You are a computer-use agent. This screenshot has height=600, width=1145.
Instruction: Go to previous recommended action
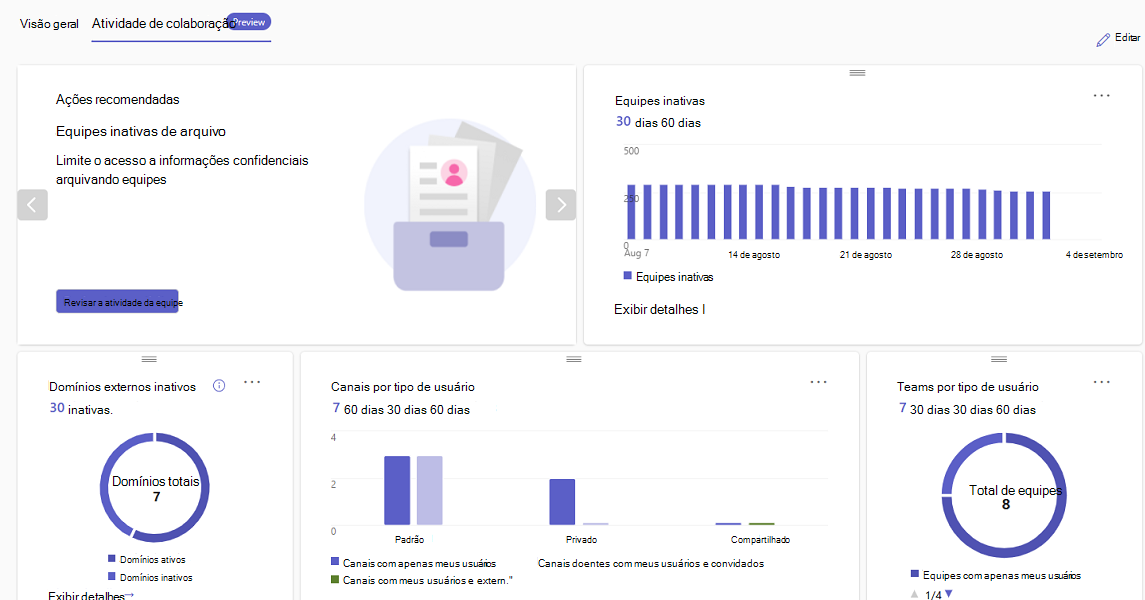[32, 205]
